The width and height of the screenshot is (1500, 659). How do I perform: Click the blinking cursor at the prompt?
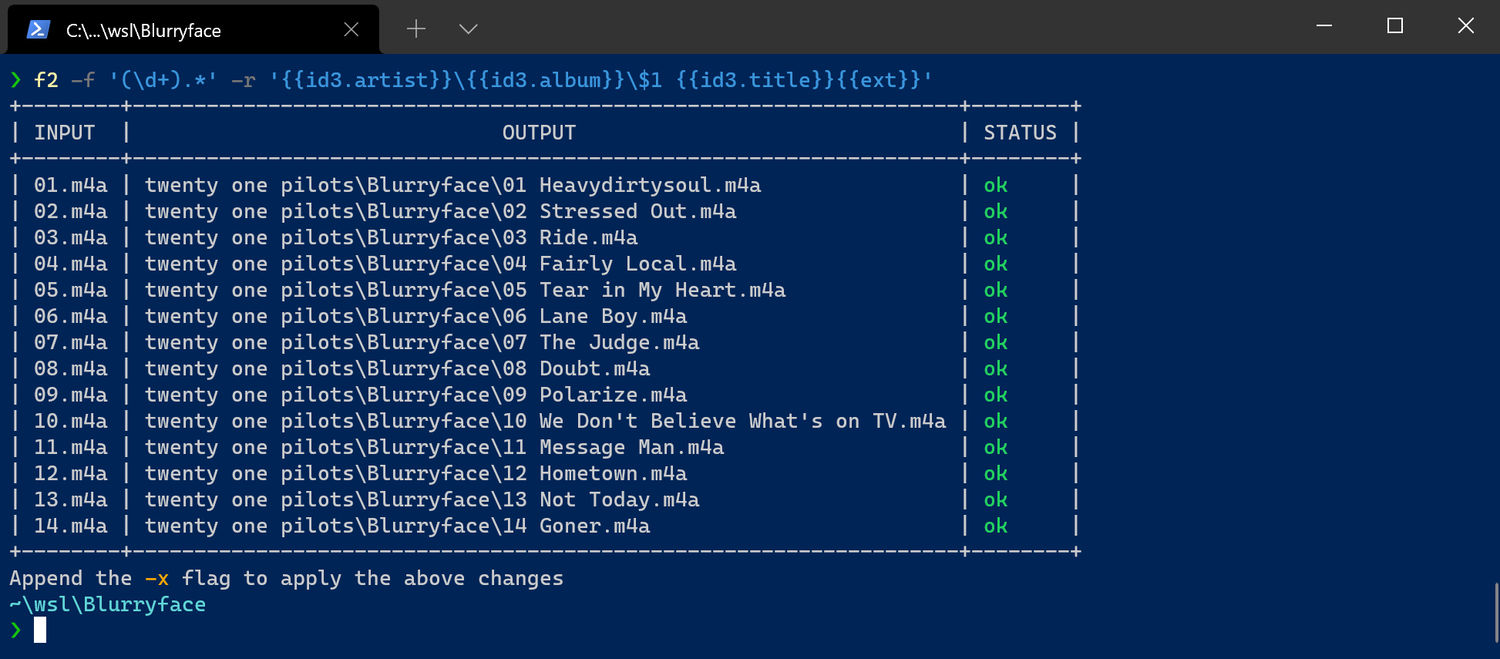click(40, 630)
